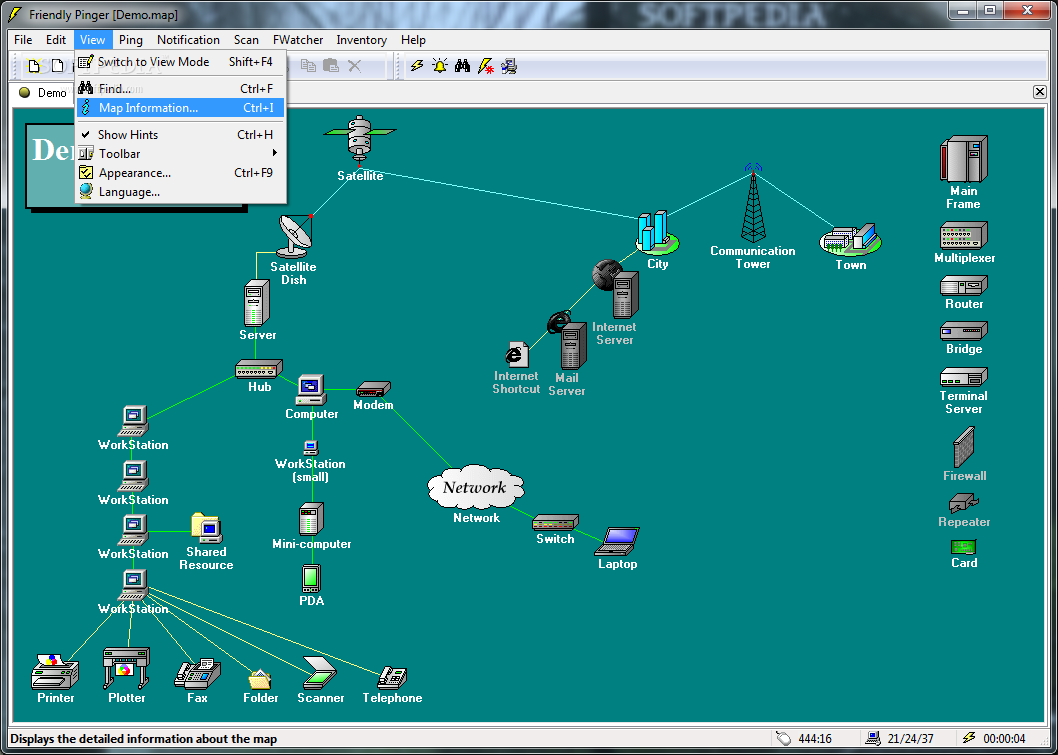Select the Shared Resource icon
The height and width of the screenshot is (755, 1058).
coord(206,528)
